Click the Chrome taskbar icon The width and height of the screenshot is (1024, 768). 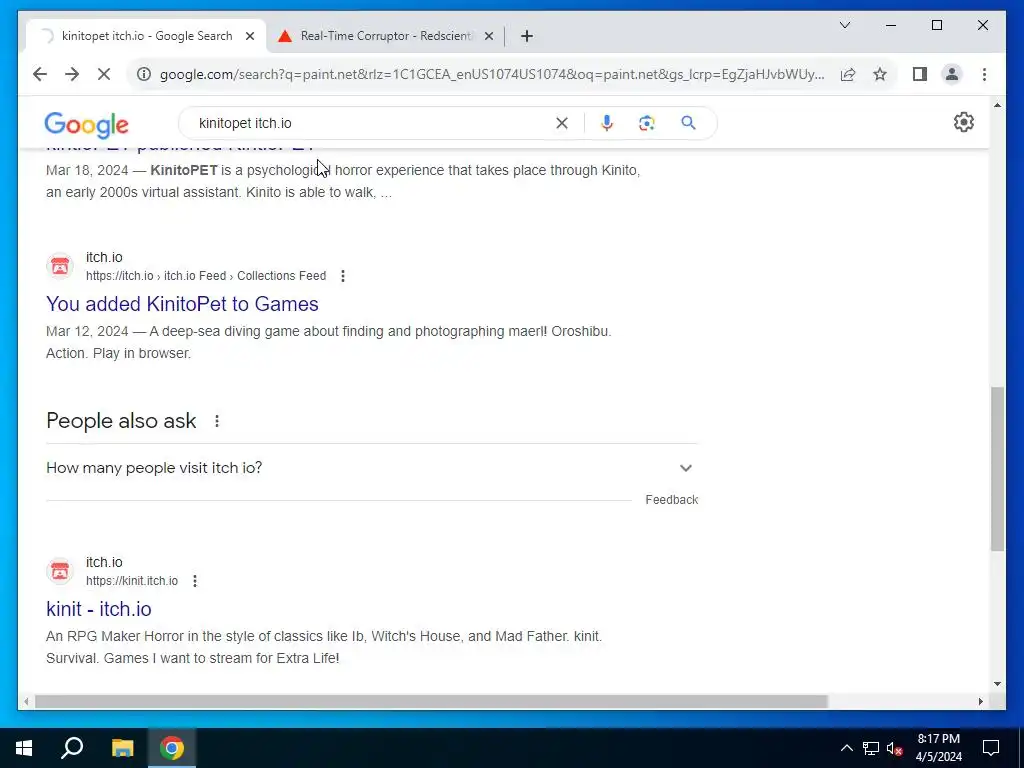tap(172, 748)
